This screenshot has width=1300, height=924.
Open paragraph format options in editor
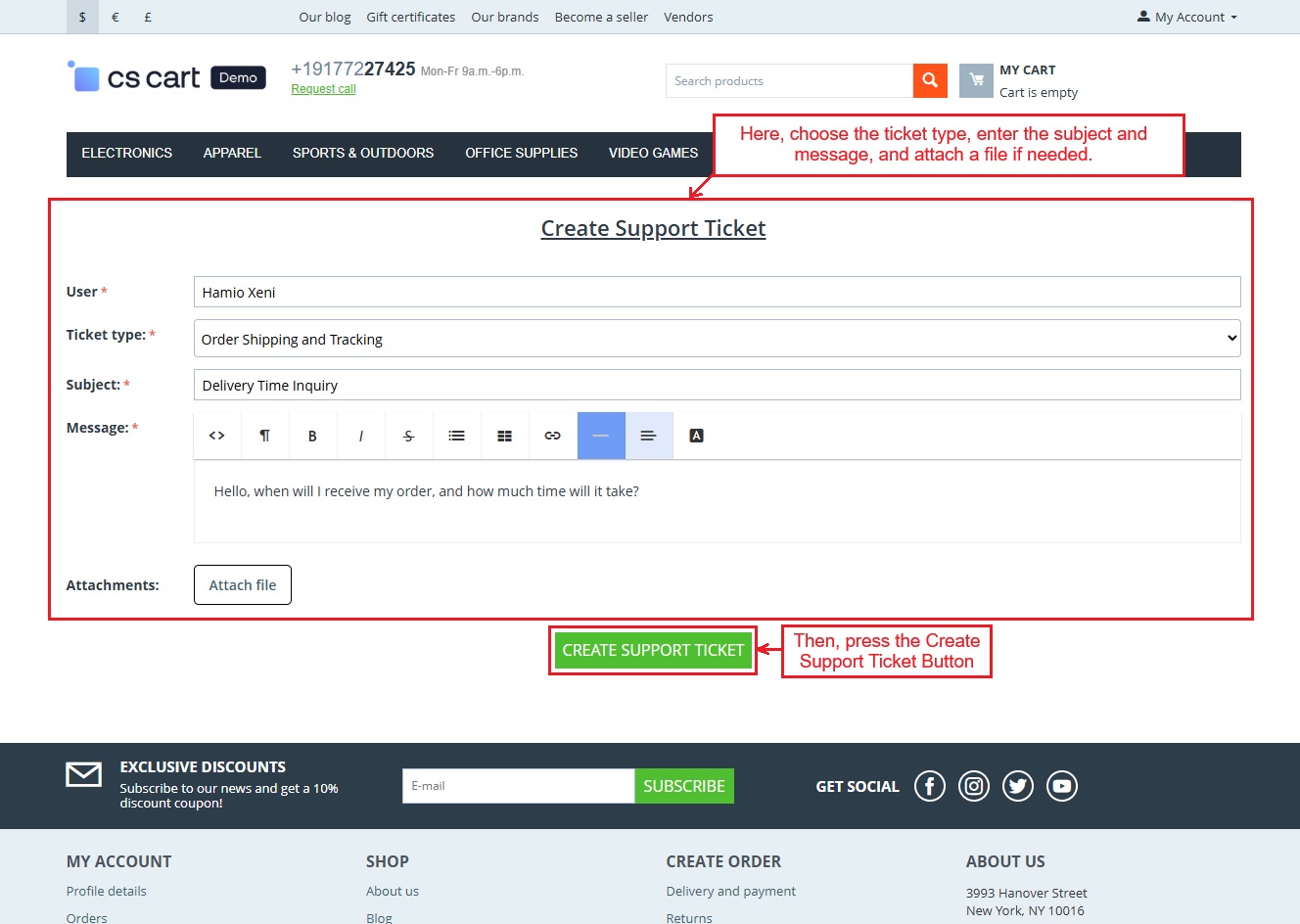coord(264,436)
